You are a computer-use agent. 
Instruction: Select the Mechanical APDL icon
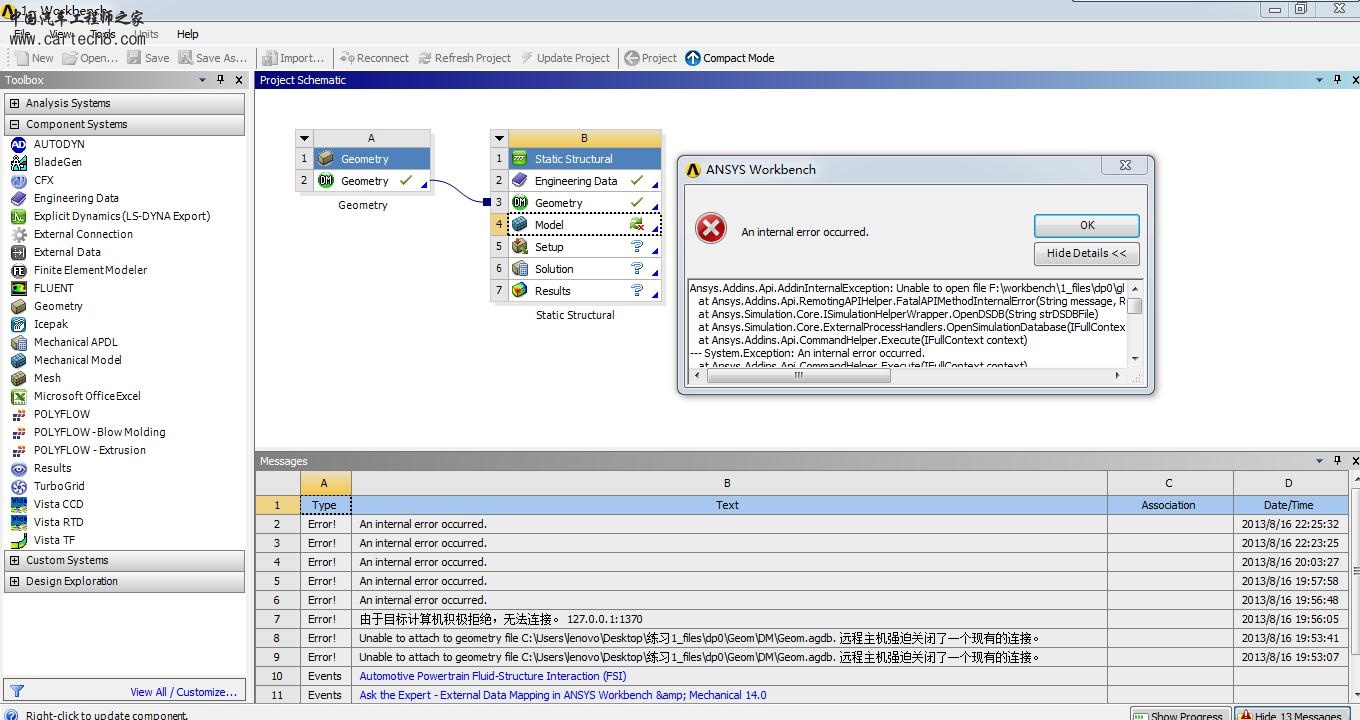18,342
